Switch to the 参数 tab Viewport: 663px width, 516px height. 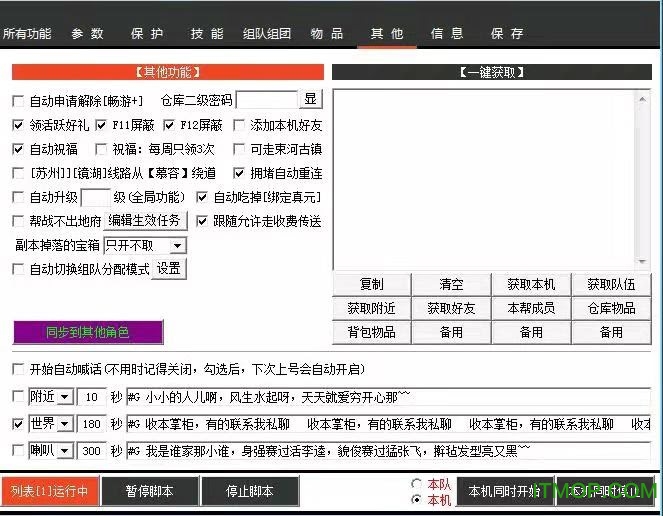click(88, 33)
